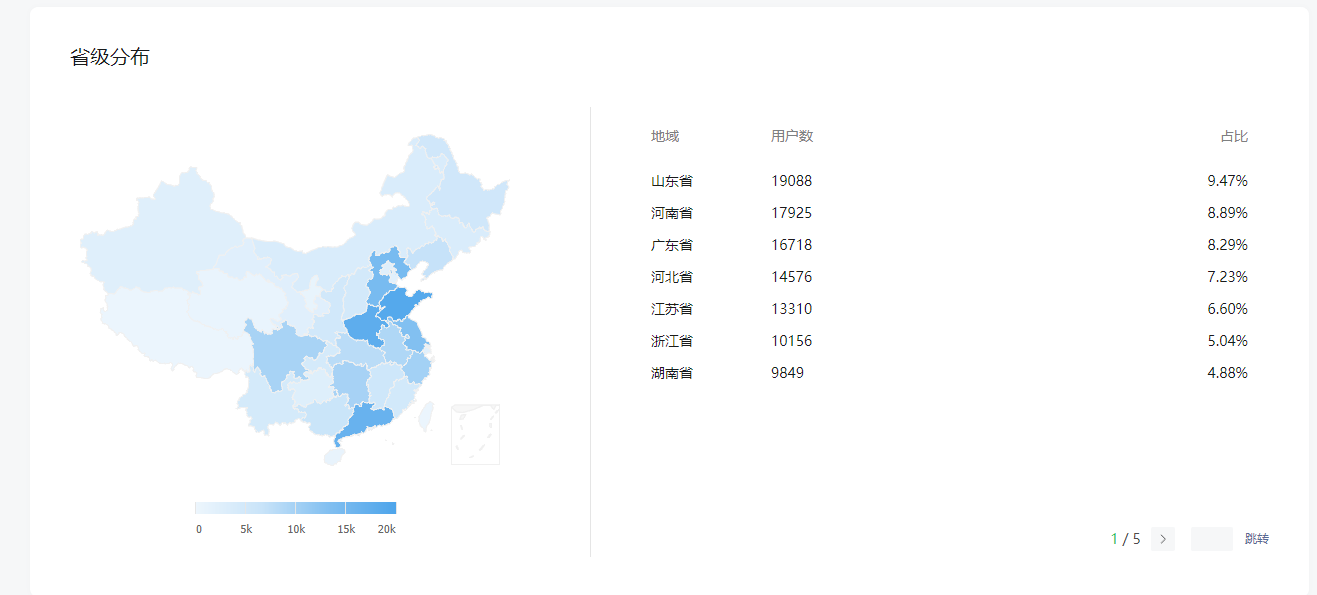Select the 浙江省 row label

[x=672, y=341]
